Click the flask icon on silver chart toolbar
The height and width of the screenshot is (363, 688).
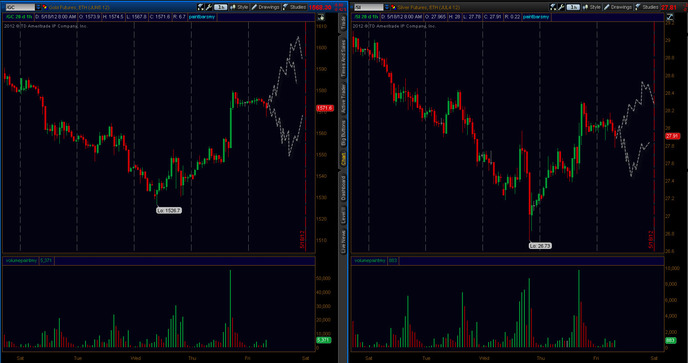[553, 7]
